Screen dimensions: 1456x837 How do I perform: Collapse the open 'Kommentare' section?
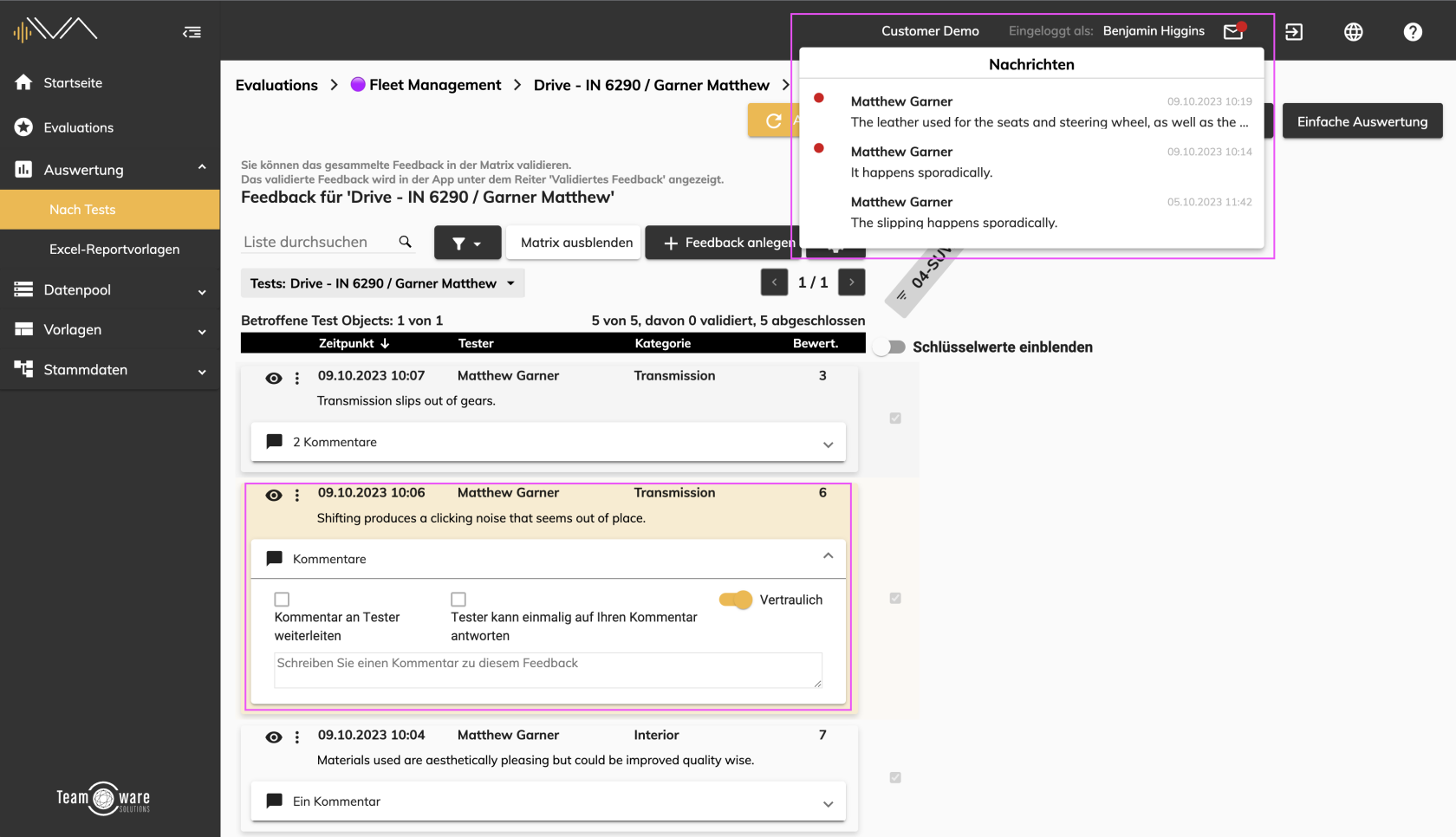pos(549,559)
